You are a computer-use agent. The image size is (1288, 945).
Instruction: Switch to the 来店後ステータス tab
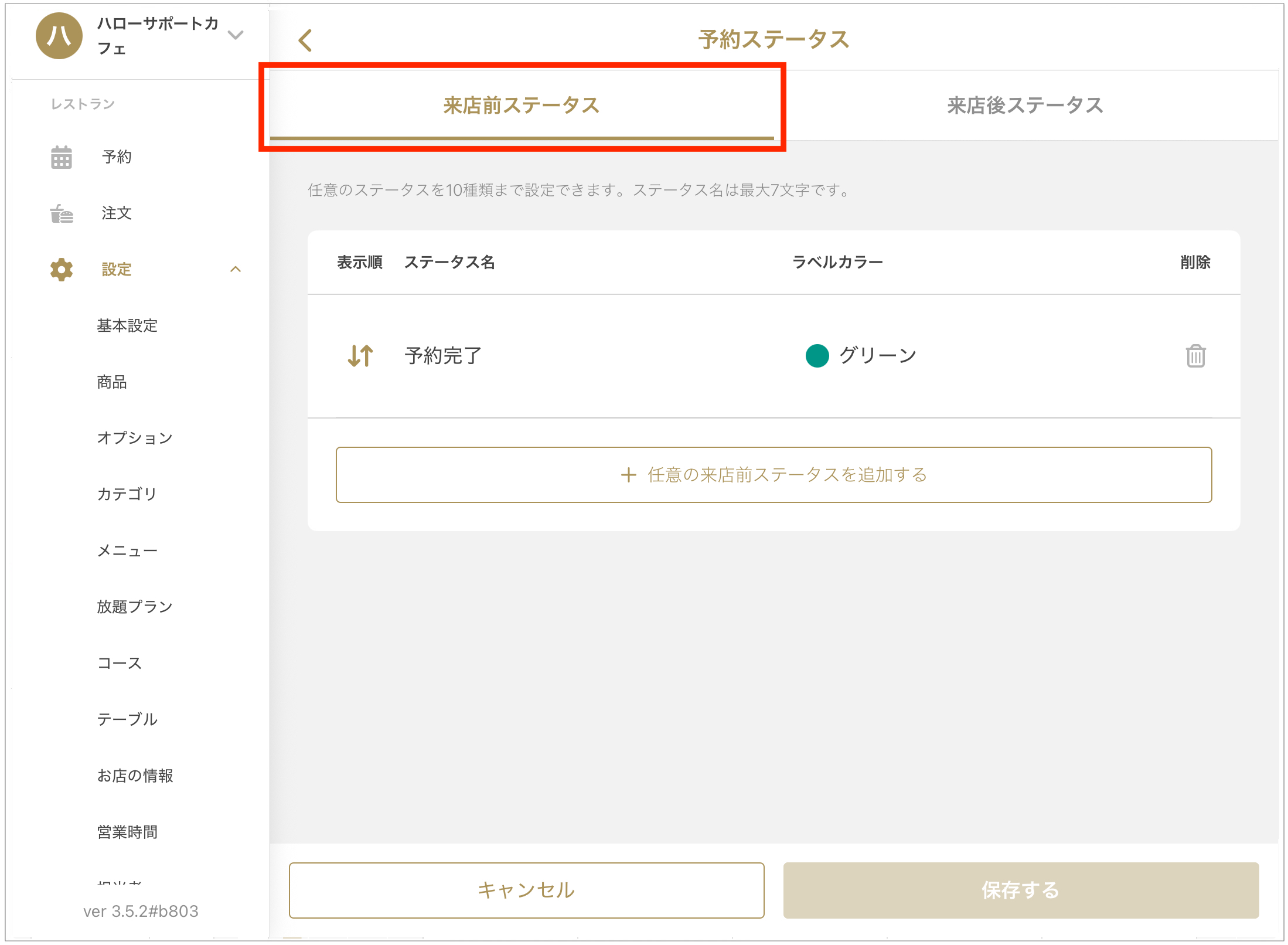coord(1025,106)
